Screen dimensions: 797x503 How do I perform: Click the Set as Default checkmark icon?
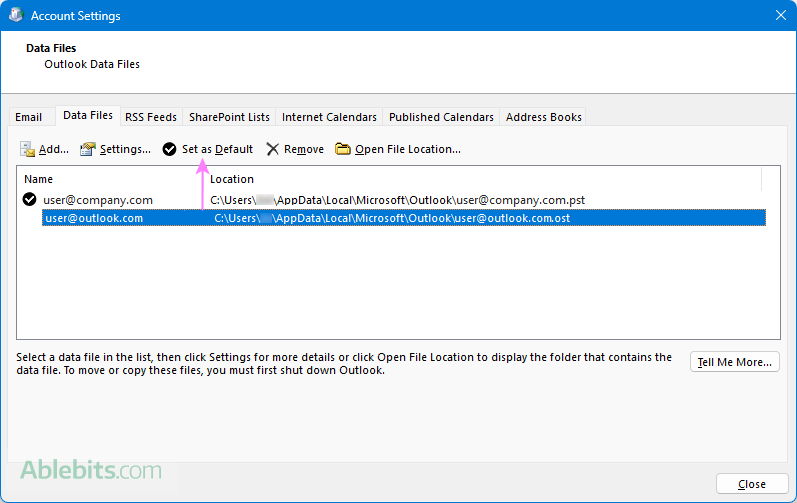(x=169, y=149)
